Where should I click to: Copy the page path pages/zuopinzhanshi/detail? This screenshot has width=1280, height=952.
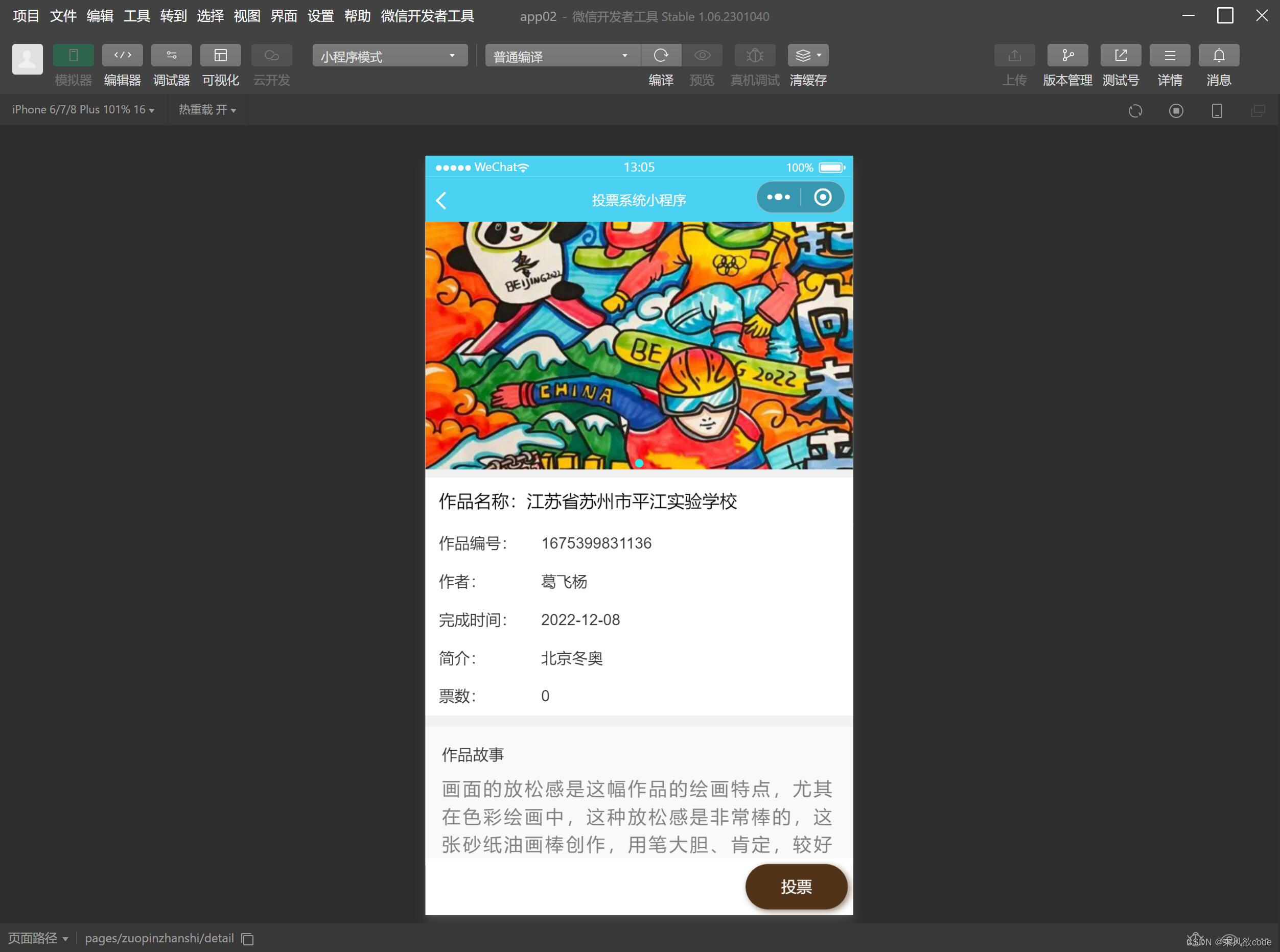(247, 939)
